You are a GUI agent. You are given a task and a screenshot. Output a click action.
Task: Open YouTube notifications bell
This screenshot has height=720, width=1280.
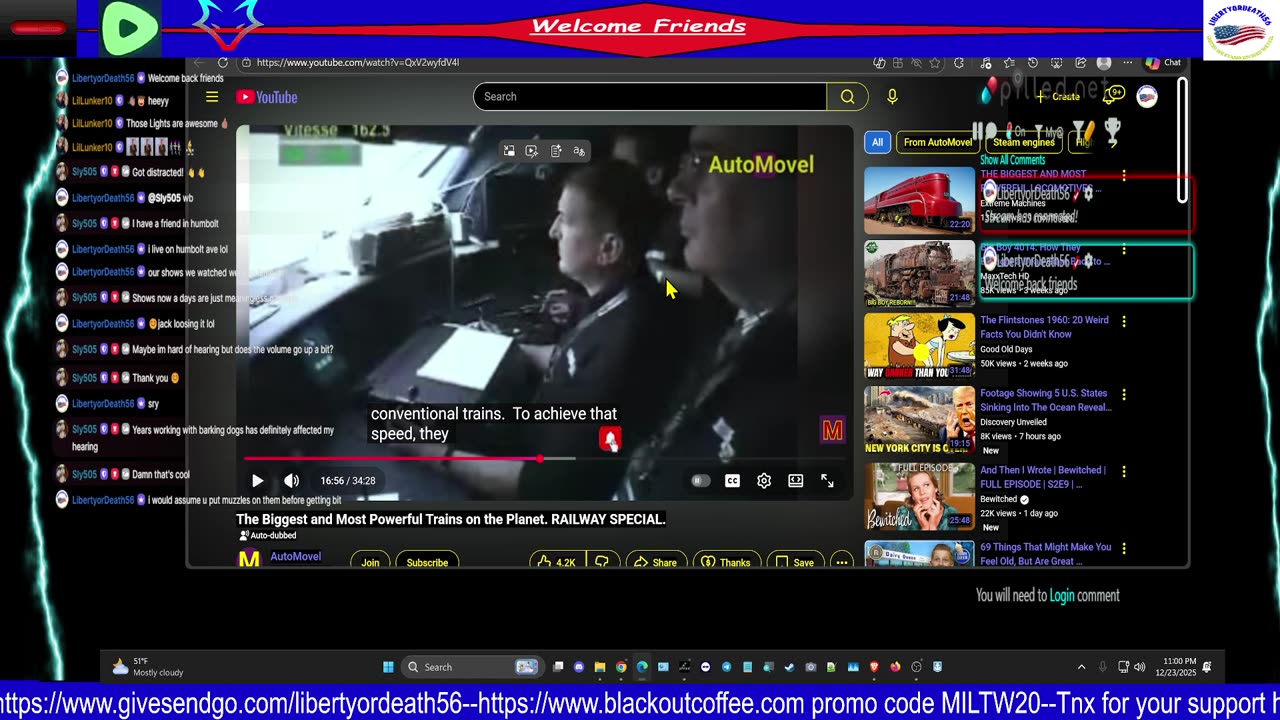pyautogui.click(x=1113, y=97)
